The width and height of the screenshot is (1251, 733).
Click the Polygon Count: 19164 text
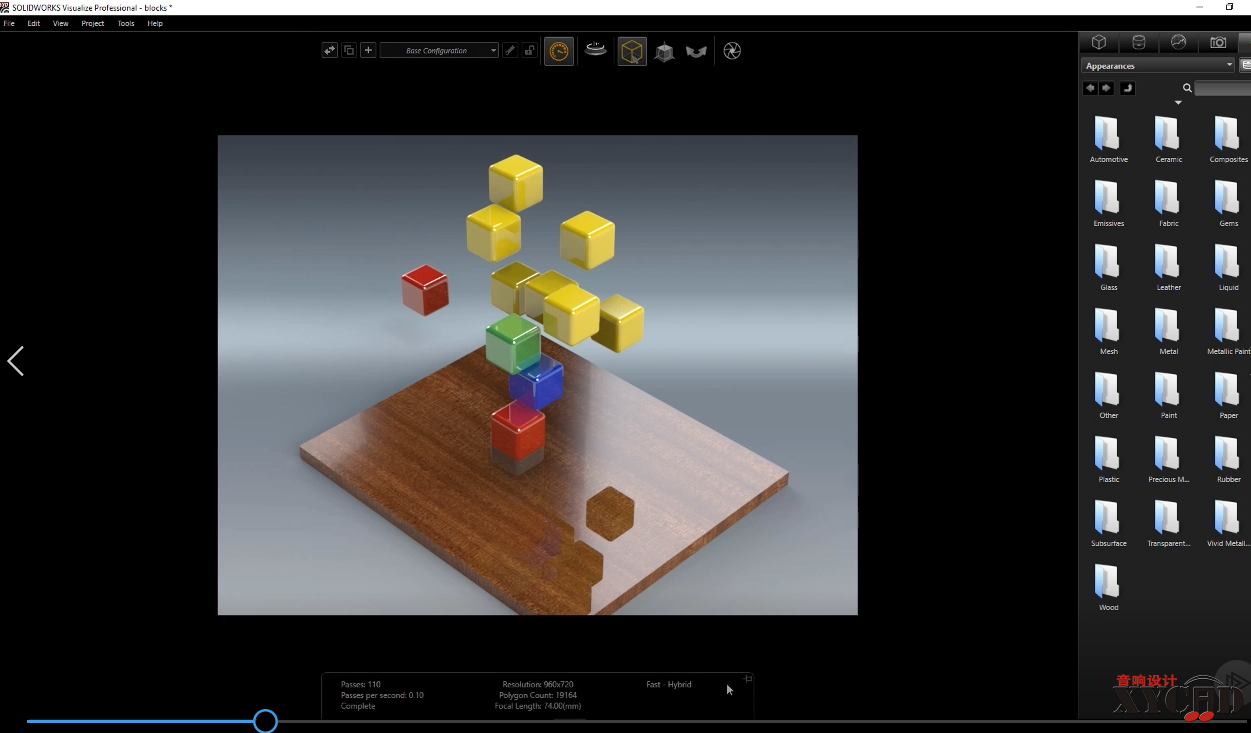[538, 695]
